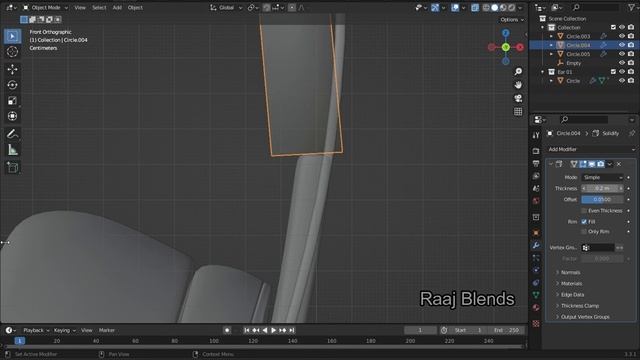640x360 pixels.
Task: Open the Modifier wrench properties tab
Action: click(536, 245)
